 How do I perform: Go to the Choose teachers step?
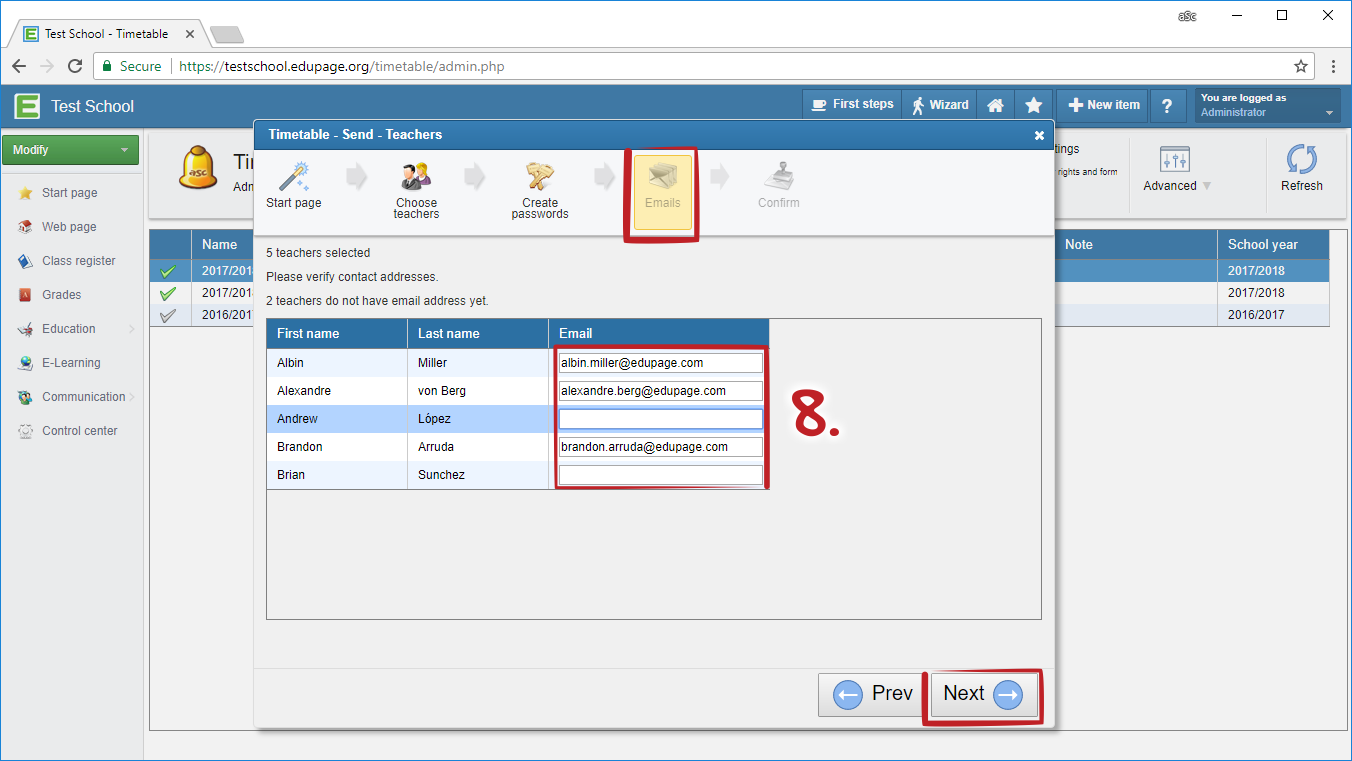[416, 178]
